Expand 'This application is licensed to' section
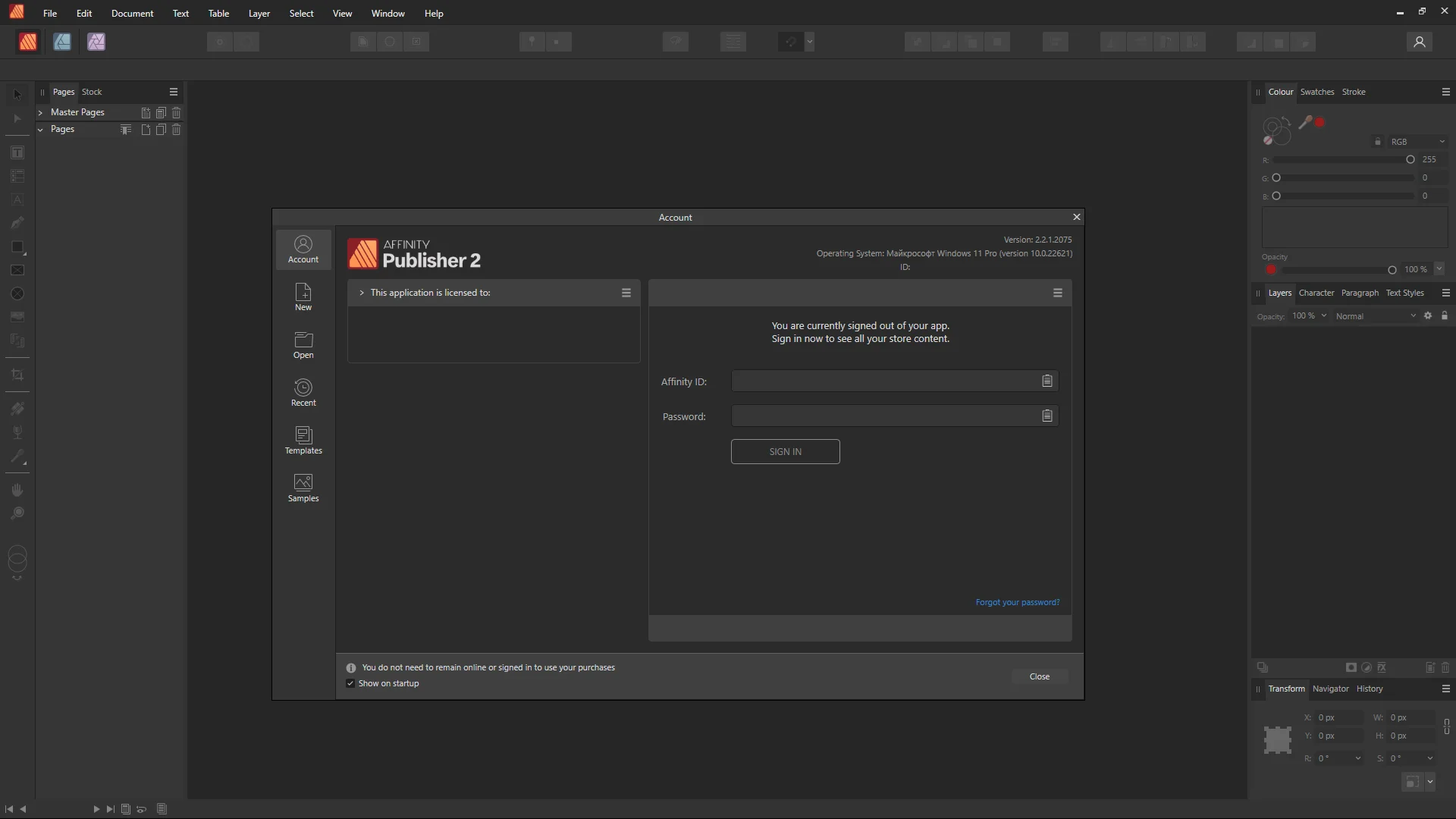This screenshot has width=1456, height=819. (362, 293)
